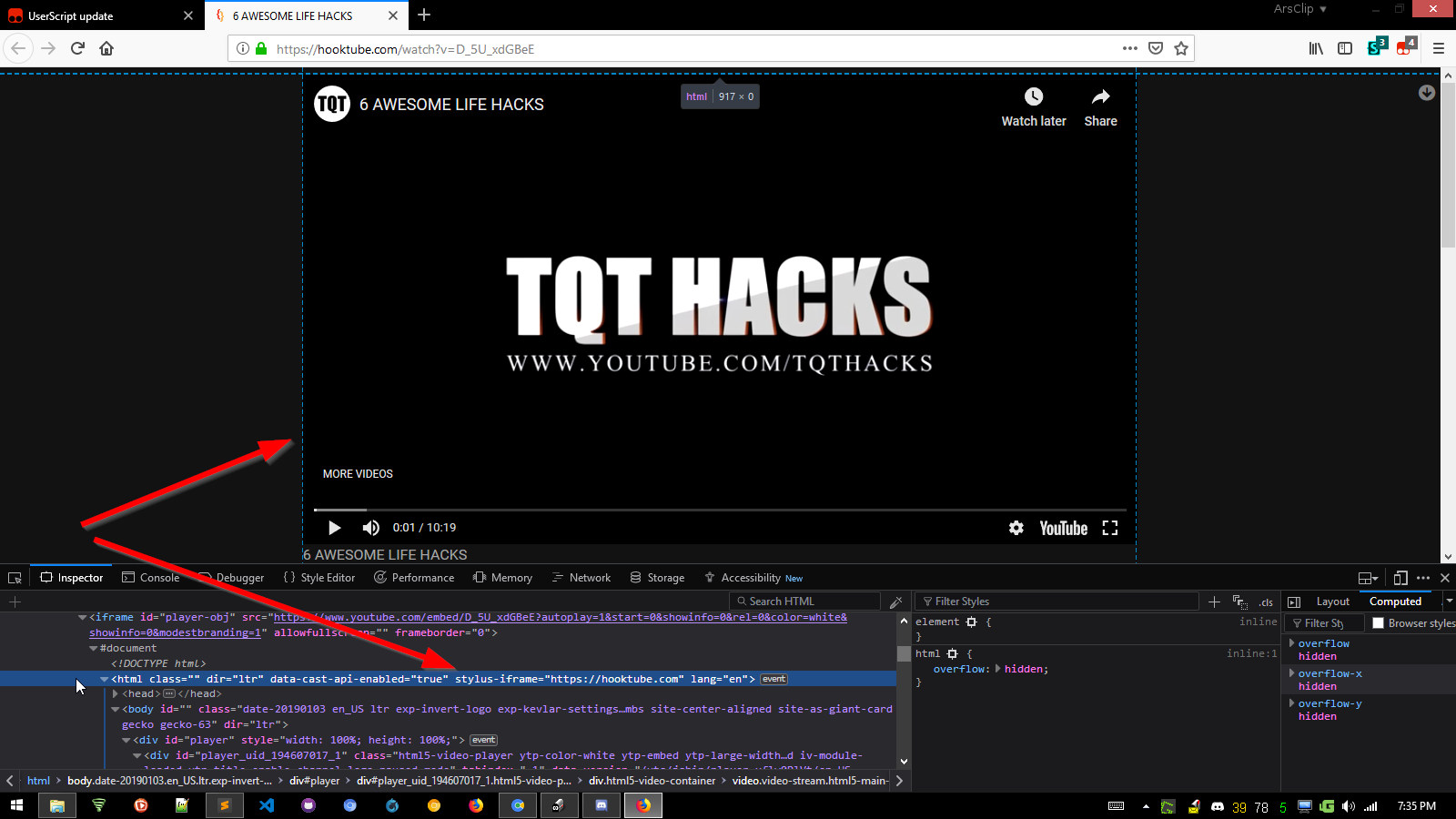
Task: Add a new rule with the plus icon
Action: pos(1215,601)
